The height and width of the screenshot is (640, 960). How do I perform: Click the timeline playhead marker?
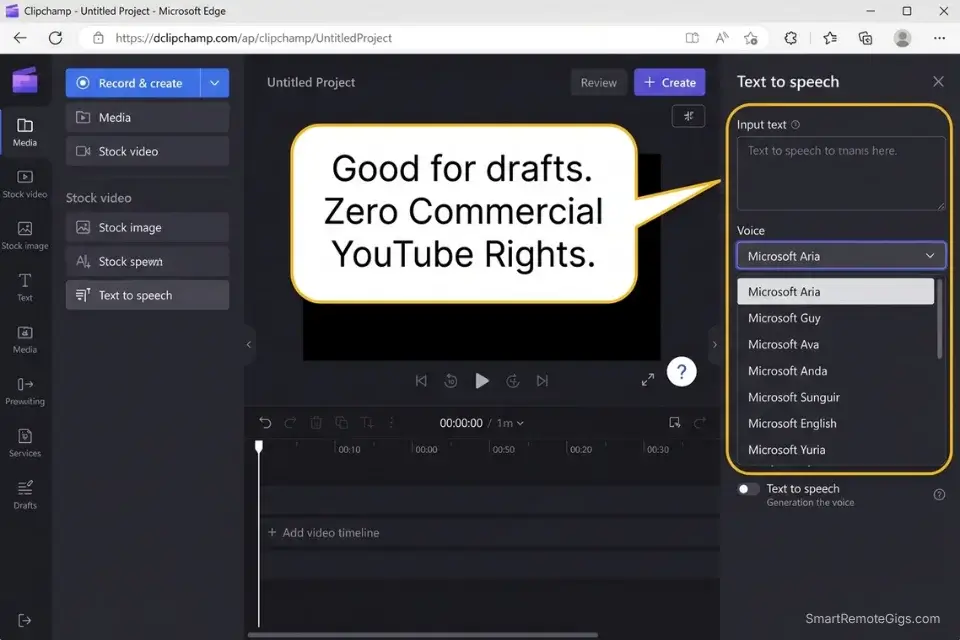click(x=259, y=446)
